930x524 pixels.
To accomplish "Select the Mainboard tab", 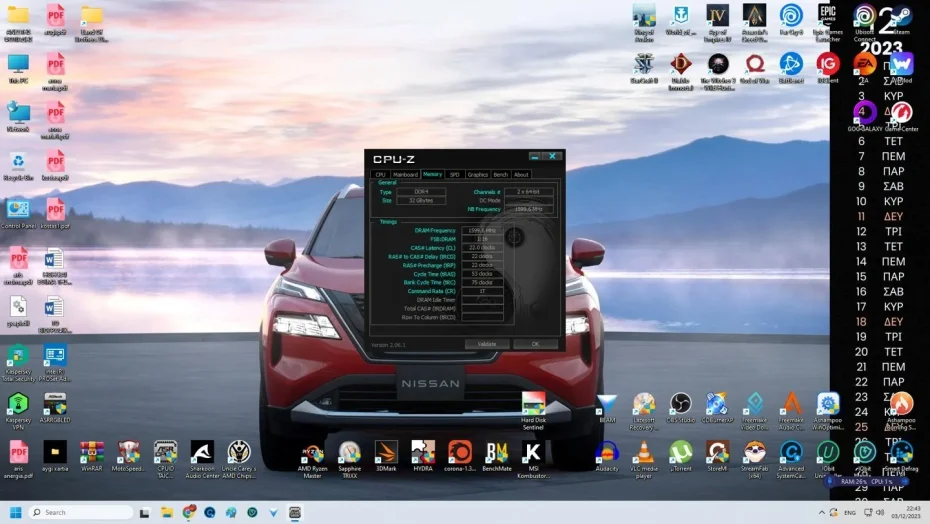I will click(x=405, y=174).
